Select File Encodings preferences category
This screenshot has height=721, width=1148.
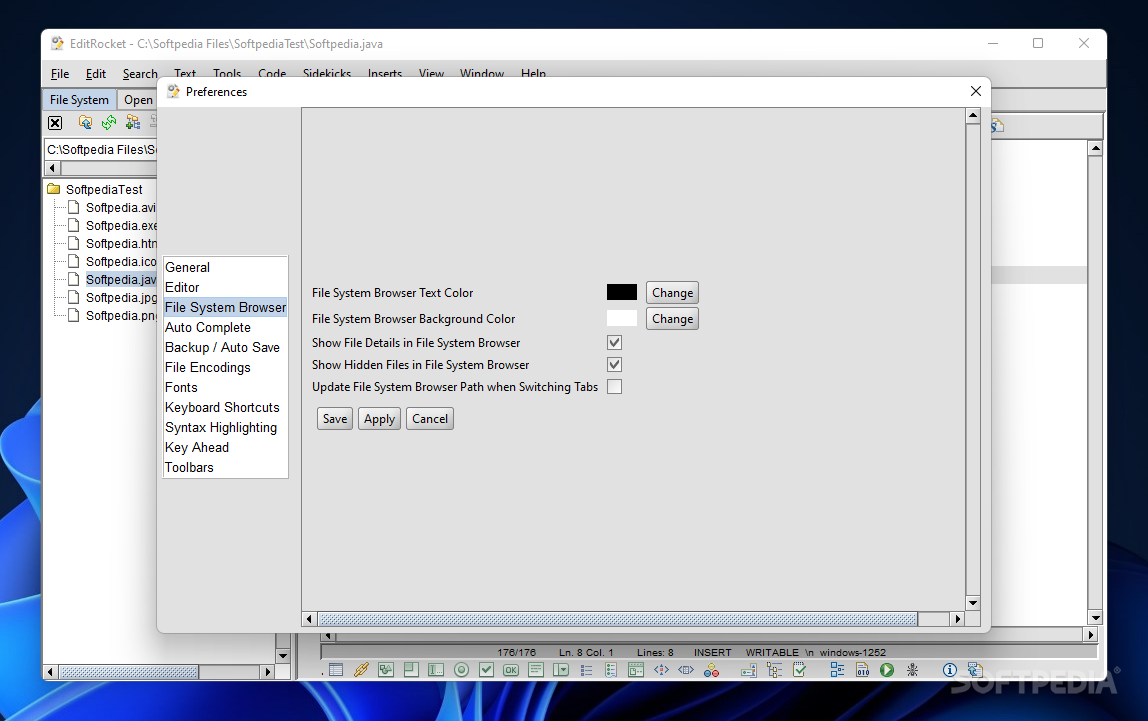(x=226, y=367)
